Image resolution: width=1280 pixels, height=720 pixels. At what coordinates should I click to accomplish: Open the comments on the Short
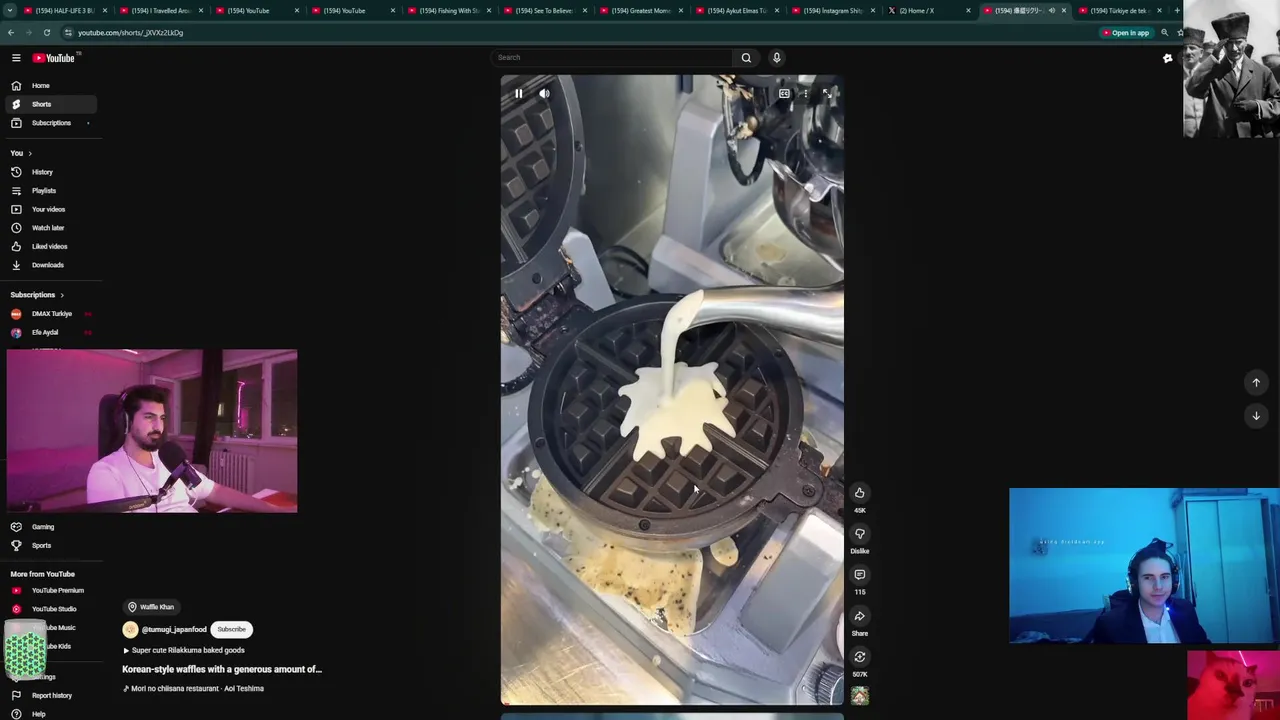tap(859, 575)
